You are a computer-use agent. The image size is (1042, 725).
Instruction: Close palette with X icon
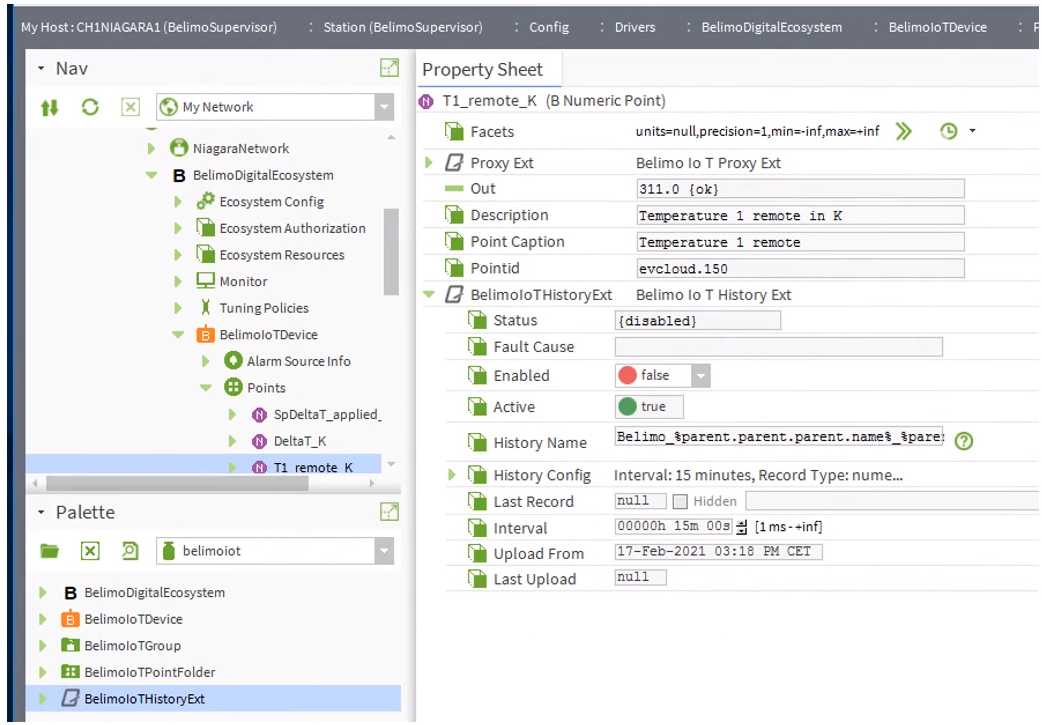click(x=90, y=551)
